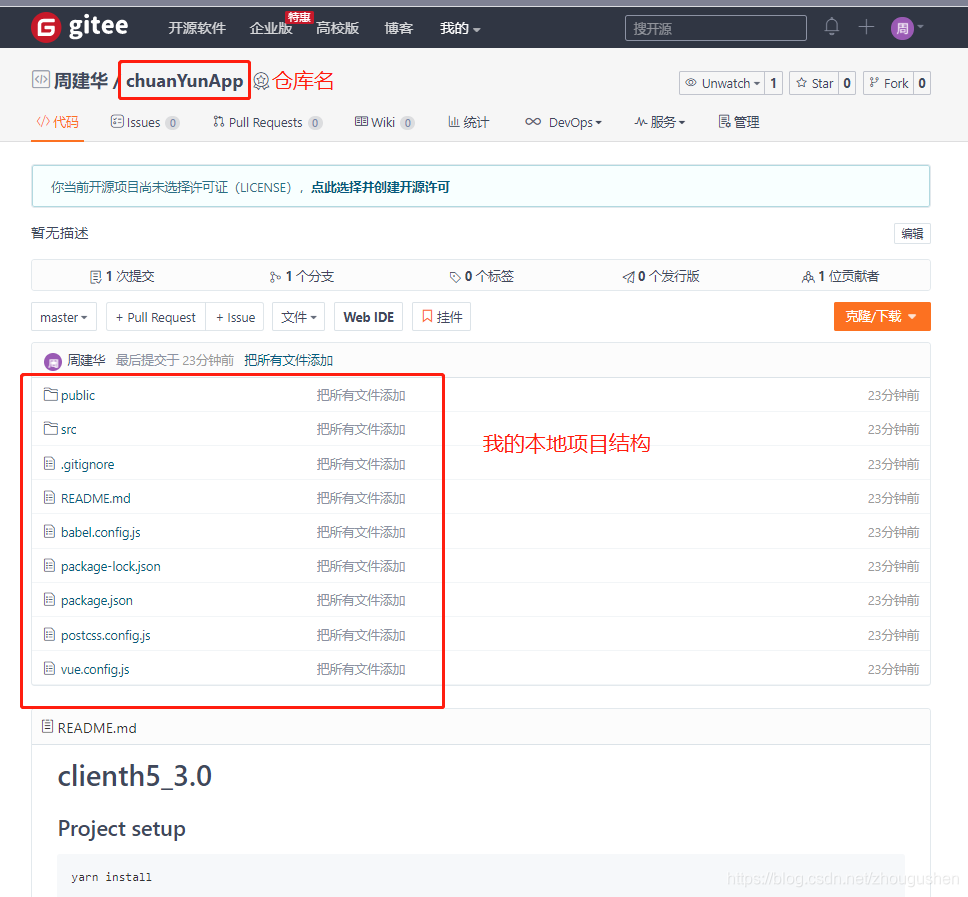Viewport: 968px width, 897px height.
Task: Expand the 我的 menu in navbar
Action: click(459, 28)
